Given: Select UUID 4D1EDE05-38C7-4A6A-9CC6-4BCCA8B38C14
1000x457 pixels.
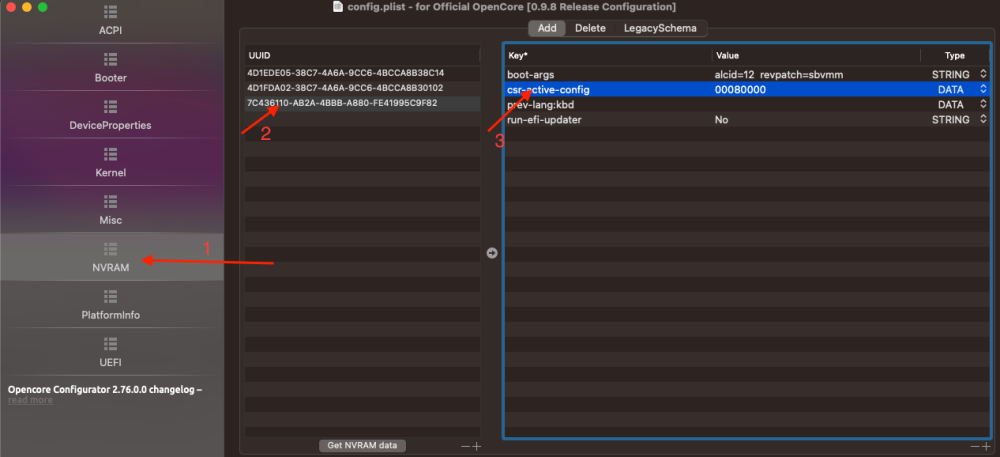Looking at the screenshot, I should click(x=362, y=73).
